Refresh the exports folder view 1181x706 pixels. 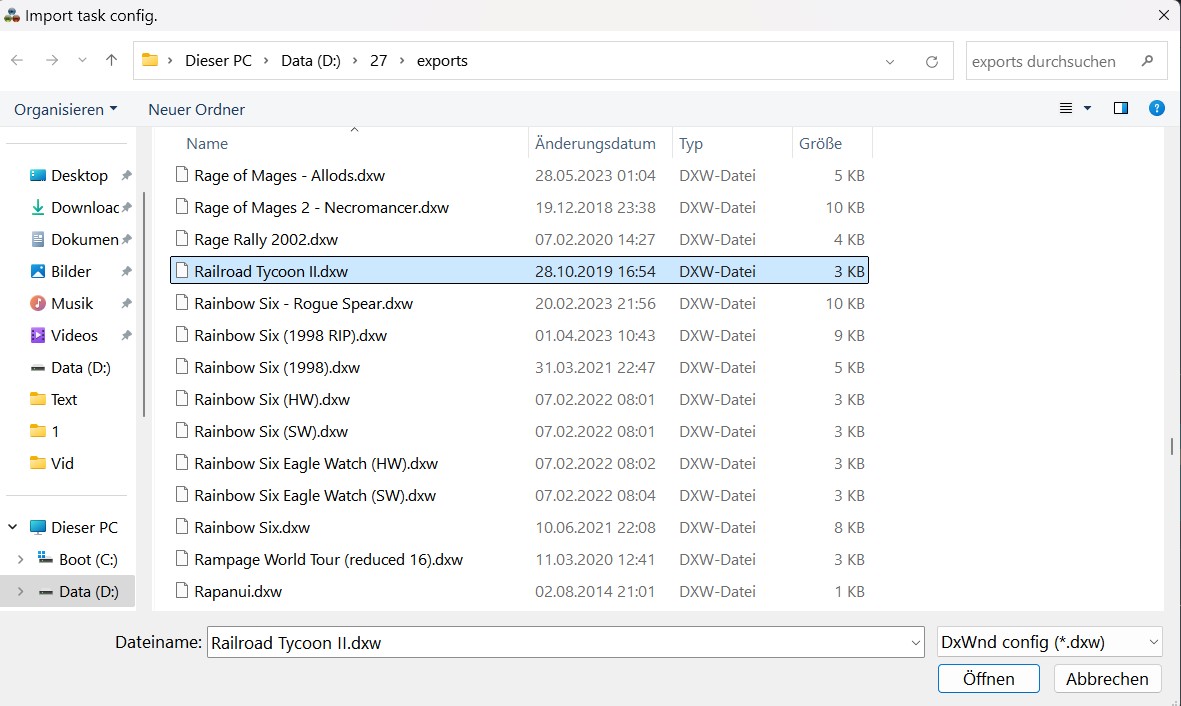click(932, 61)
